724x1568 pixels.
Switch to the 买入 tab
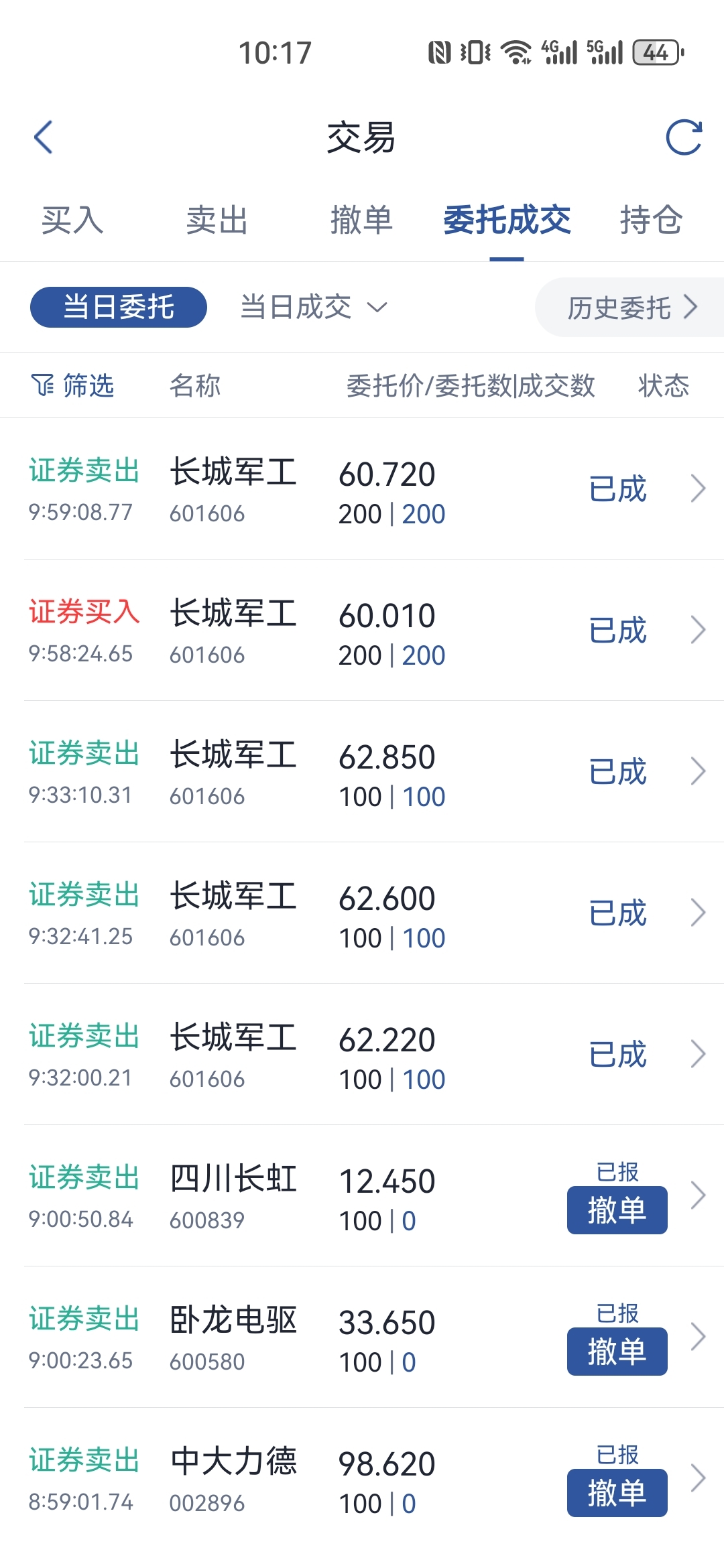click(x=72, y=220)
